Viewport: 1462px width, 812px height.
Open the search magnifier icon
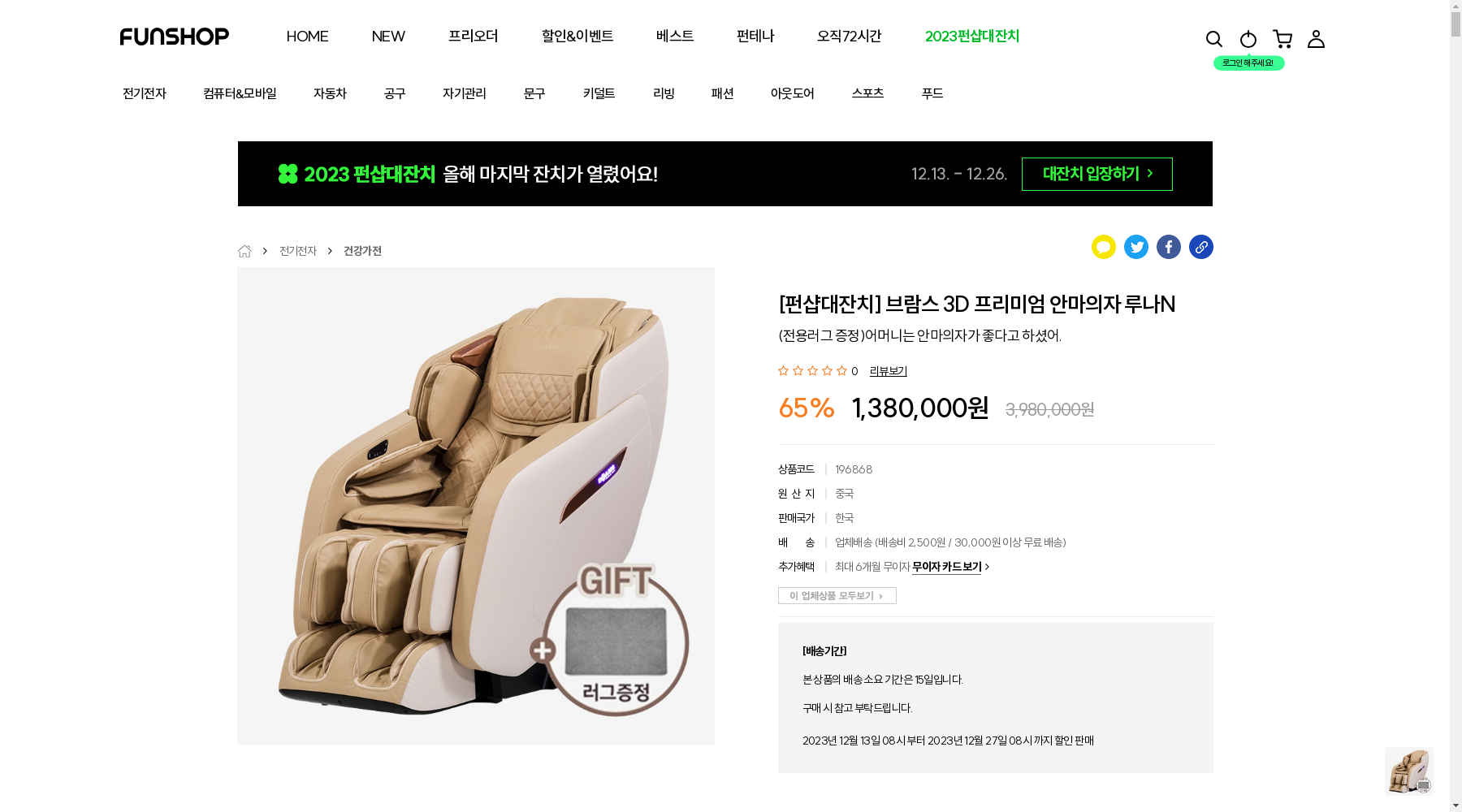click(1214, 39)
